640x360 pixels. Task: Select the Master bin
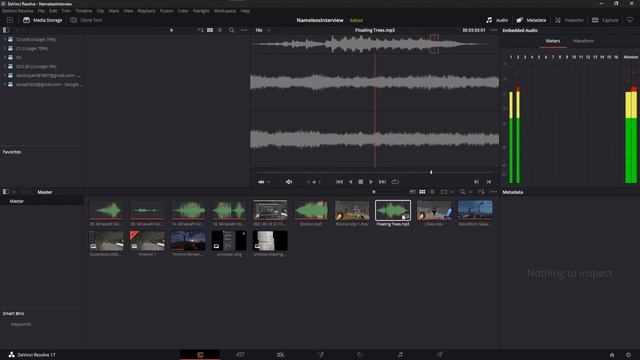[17, 201]
